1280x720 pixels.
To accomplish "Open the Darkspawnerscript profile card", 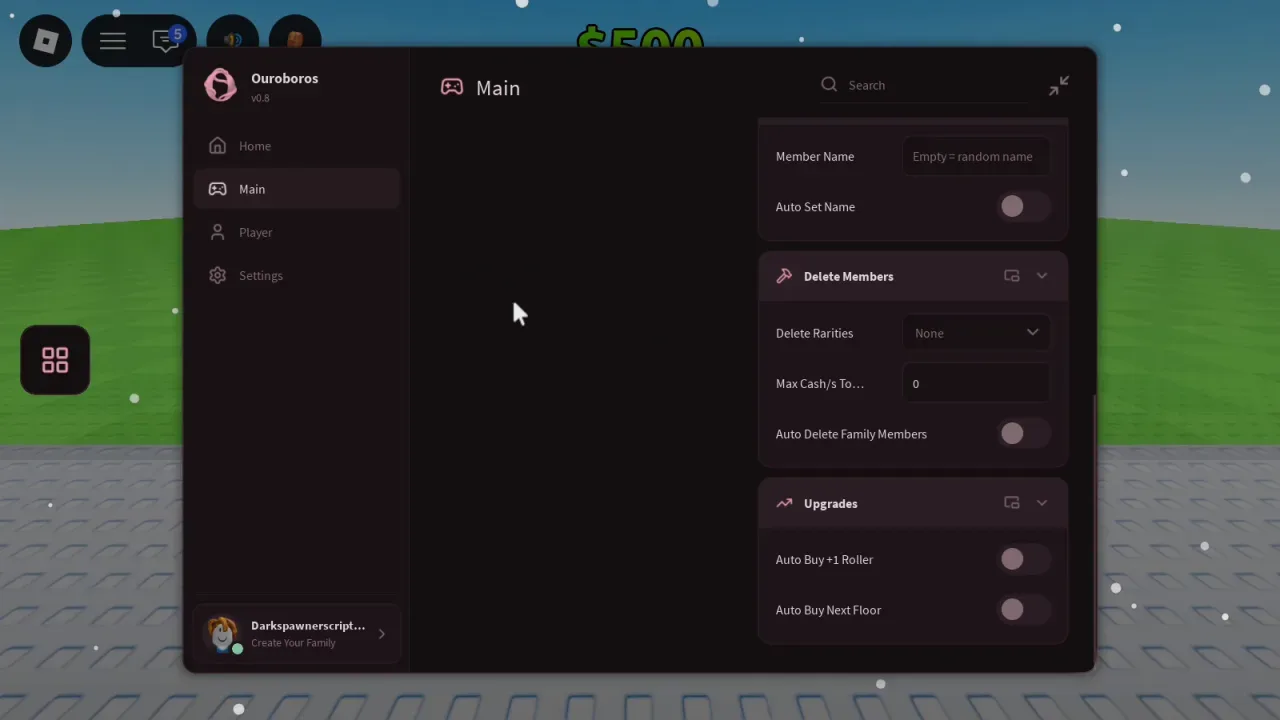I will (298, 634).
